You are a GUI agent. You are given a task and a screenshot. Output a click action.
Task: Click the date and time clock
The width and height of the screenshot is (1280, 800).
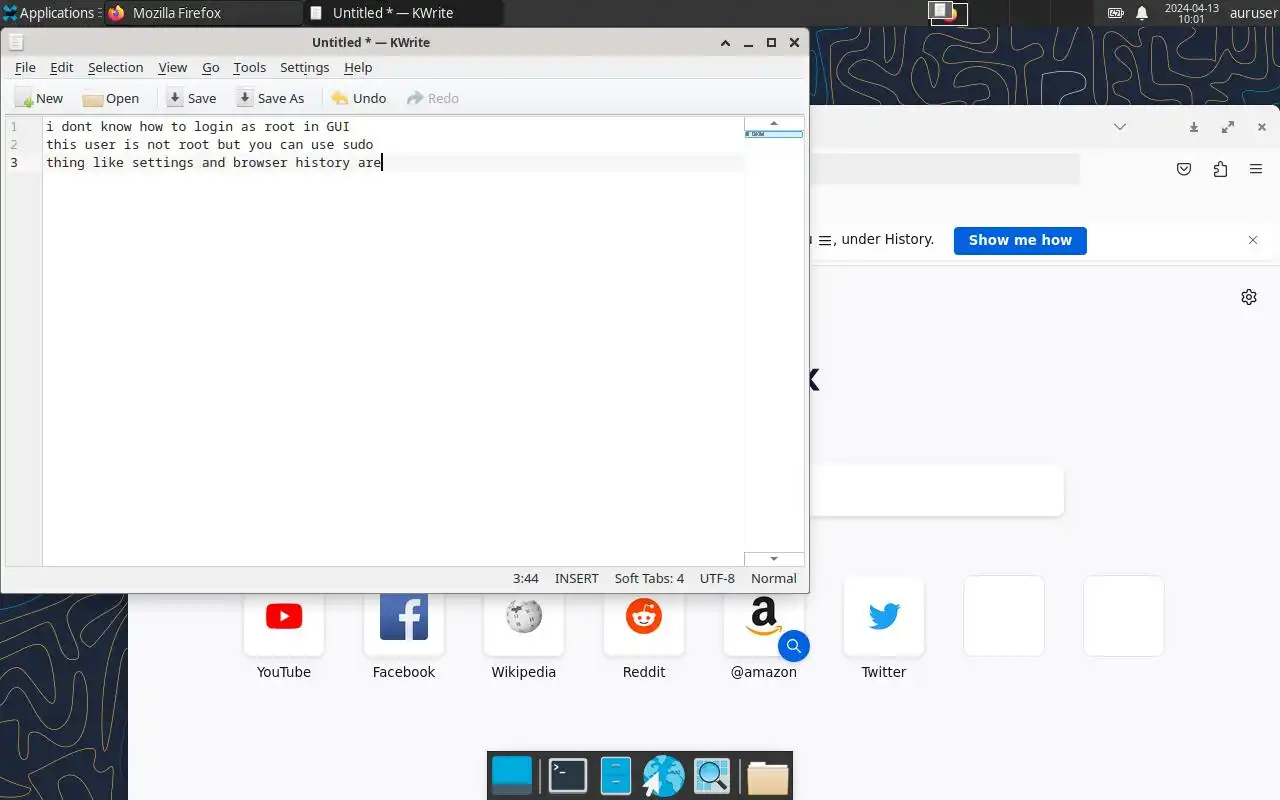pyautogui.click(x=1191, y=13)
